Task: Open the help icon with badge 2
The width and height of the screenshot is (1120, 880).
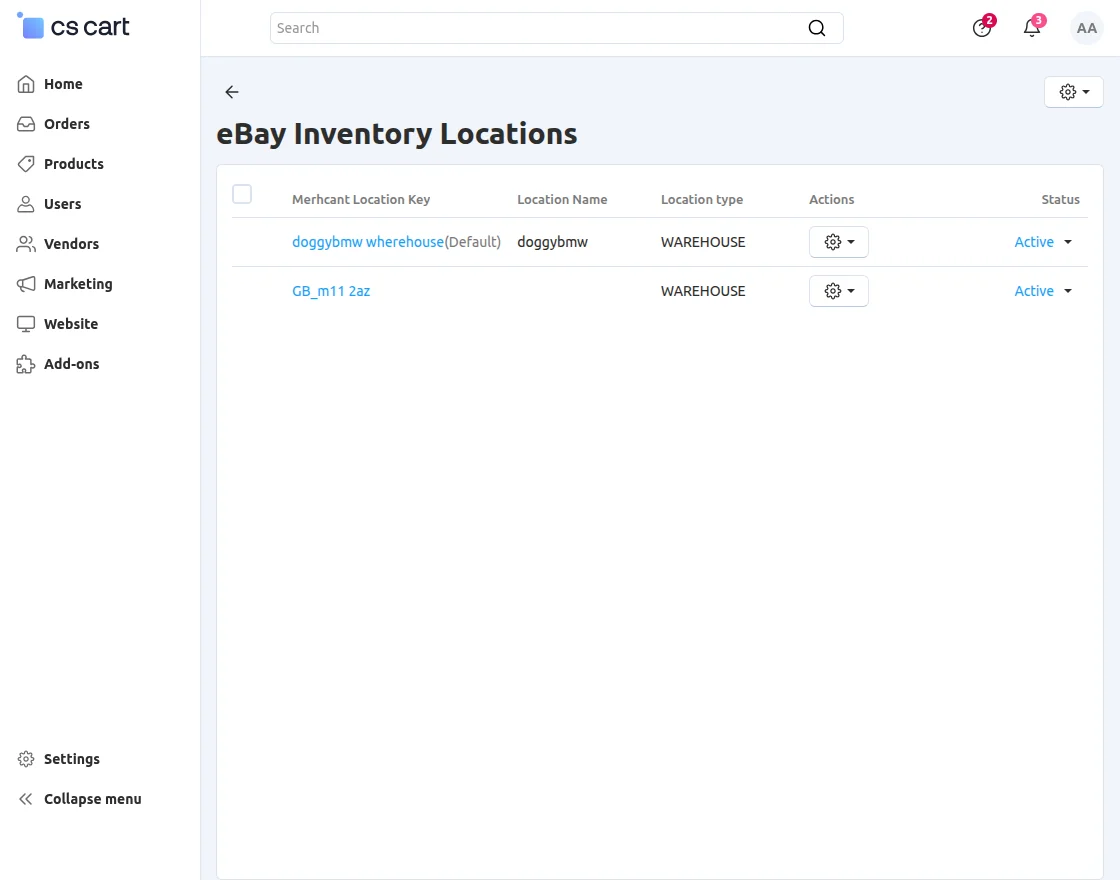Action: [982, 28]
